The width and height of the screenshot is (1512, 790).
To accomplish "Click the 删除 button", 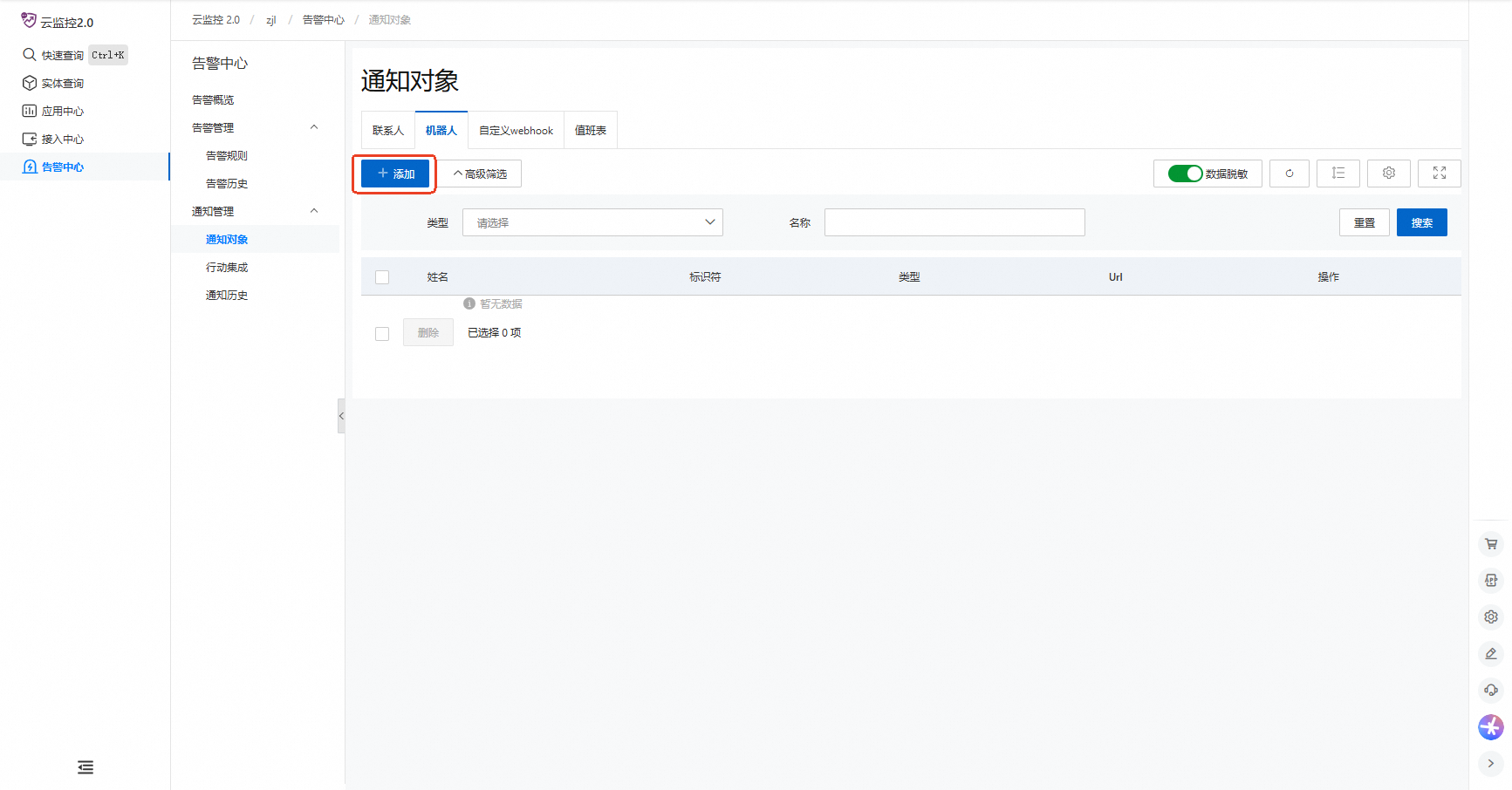I will click(428, 332).
